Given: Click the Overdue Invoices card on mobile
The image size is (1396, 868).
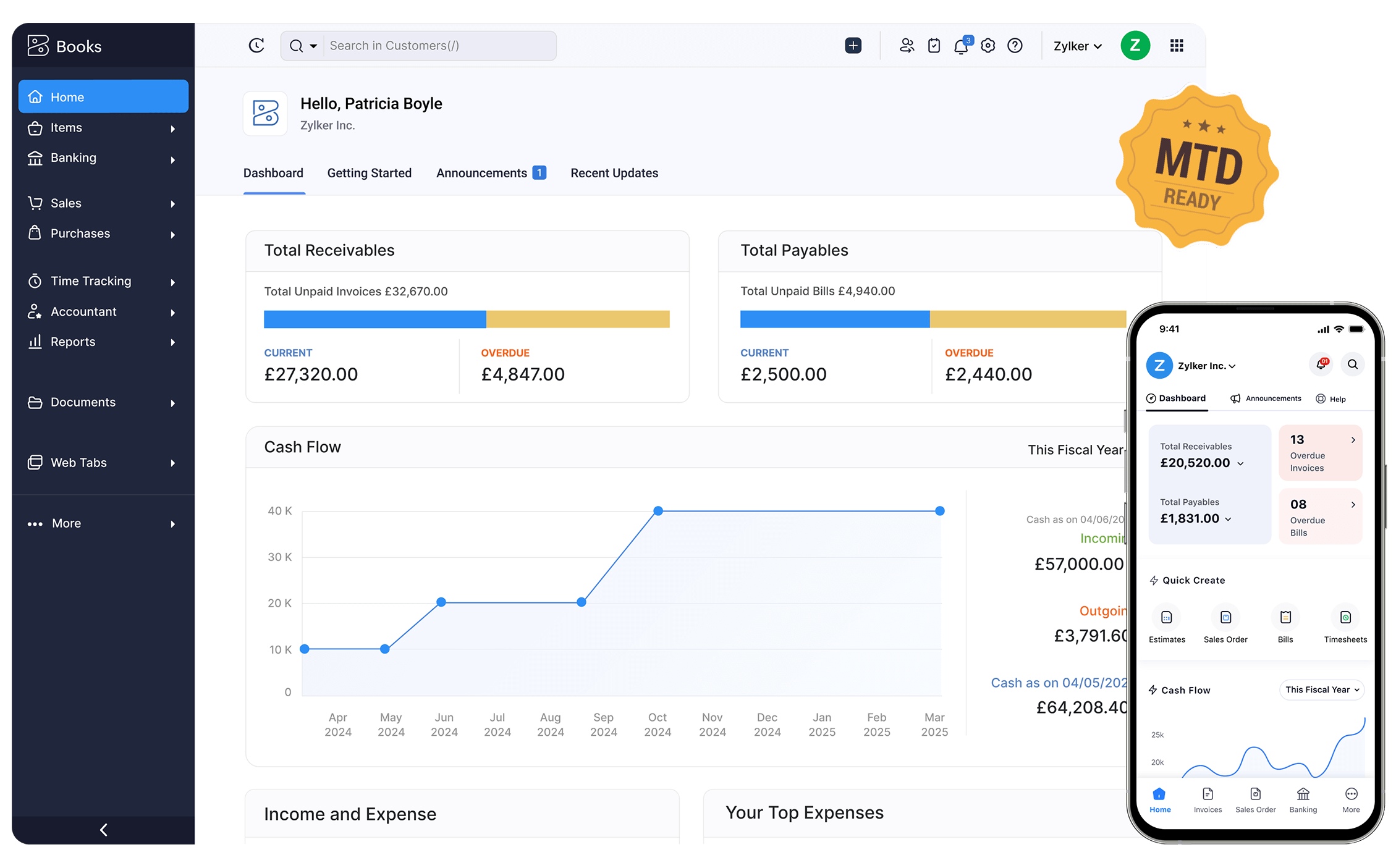Looking at the screenshot, I should click(x=1320, y=452).
